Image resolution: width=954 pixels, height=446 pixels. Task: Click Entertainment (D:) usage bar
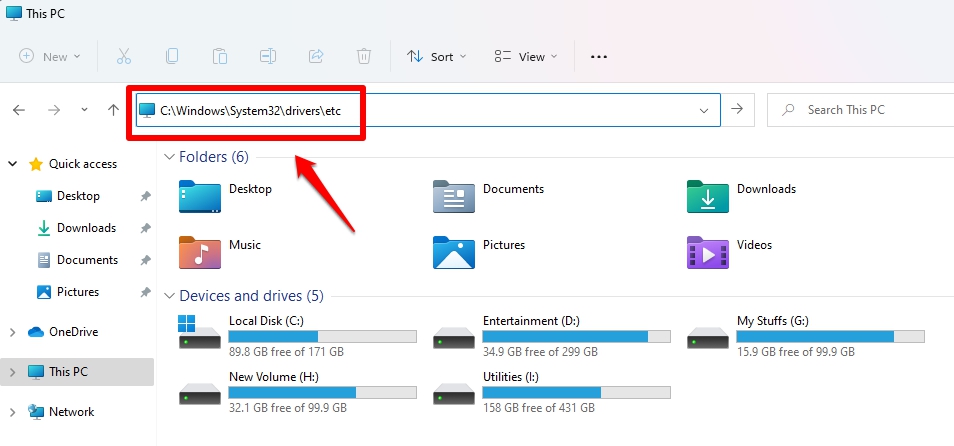pyautogui.click(x=576, y=336)
